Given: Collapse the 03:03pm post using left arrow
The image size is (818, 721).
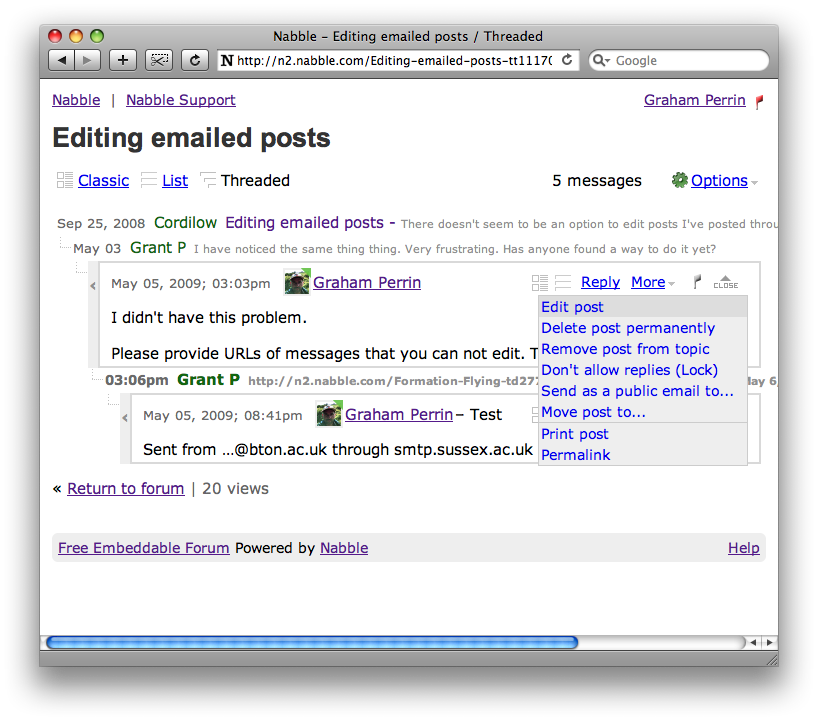Looking at the screenshot, I should [93, 286].
